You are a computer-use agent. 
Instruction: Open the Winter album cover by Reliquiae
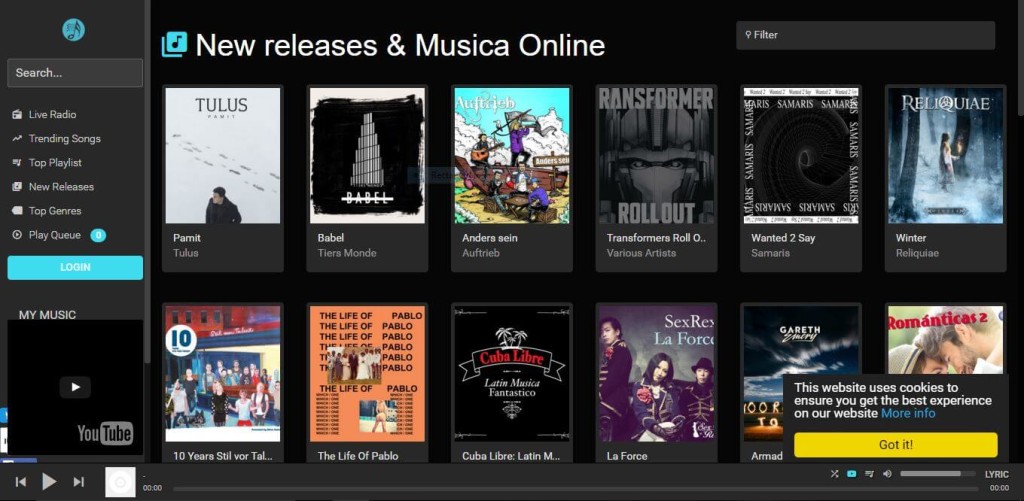pyautogui.click(x=946, y=155)
